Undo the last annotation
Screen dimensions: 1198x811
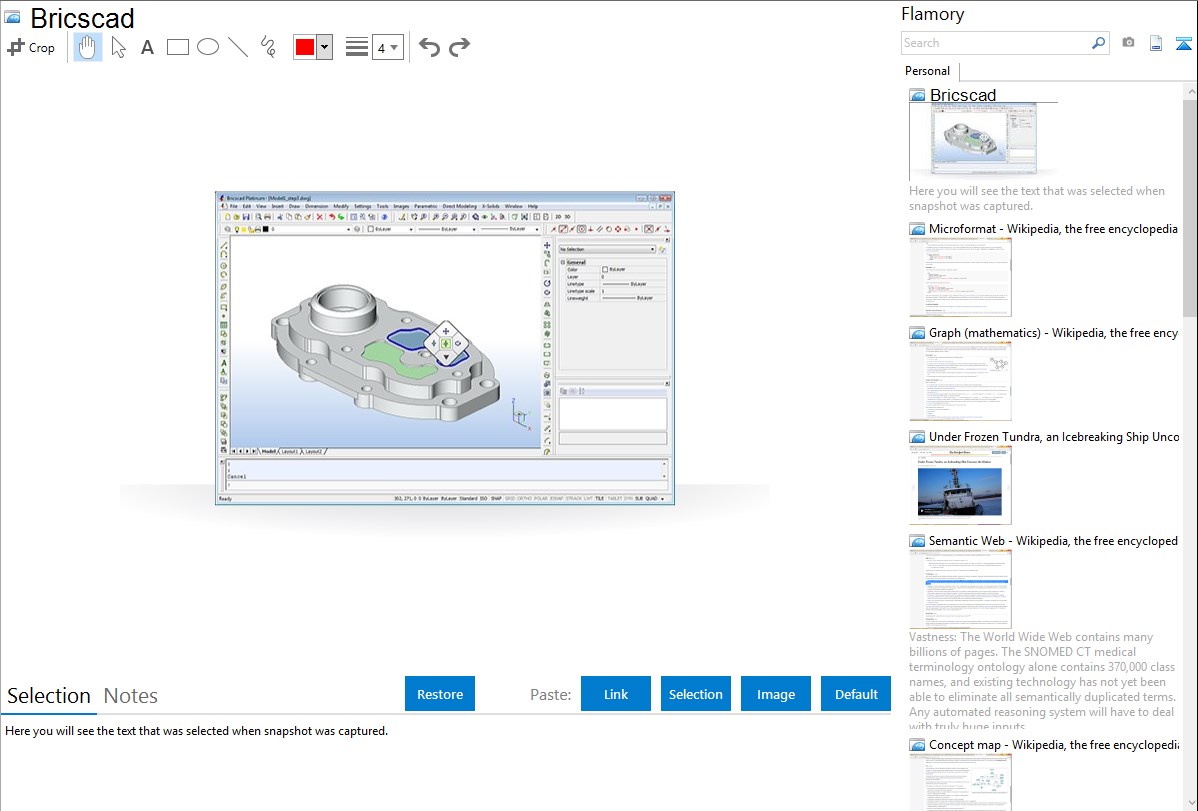[x=429, y=47]
